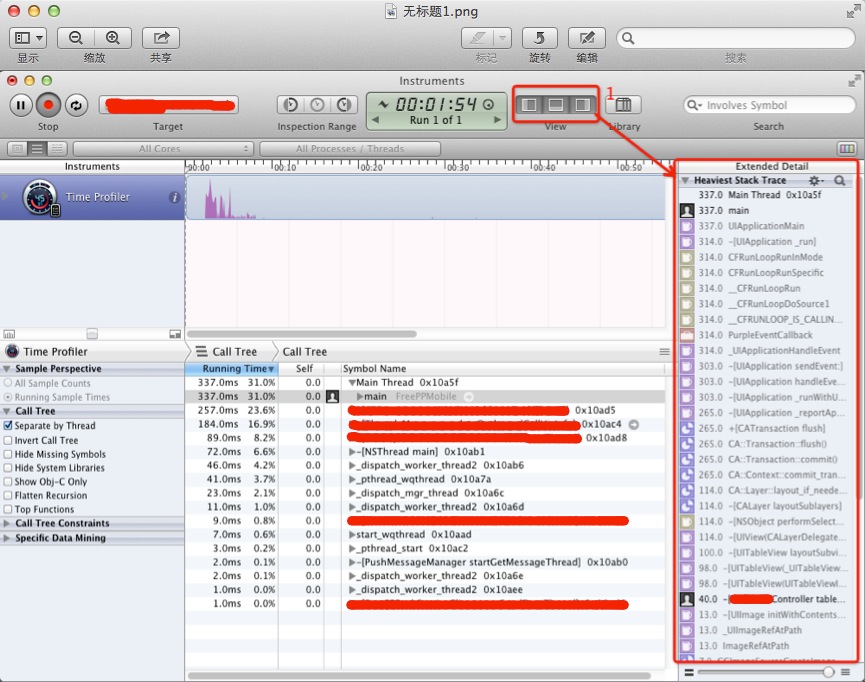Viewport: 865px width, 682px height.
Task: Enable Flatten Recursion
Action: 8,495
